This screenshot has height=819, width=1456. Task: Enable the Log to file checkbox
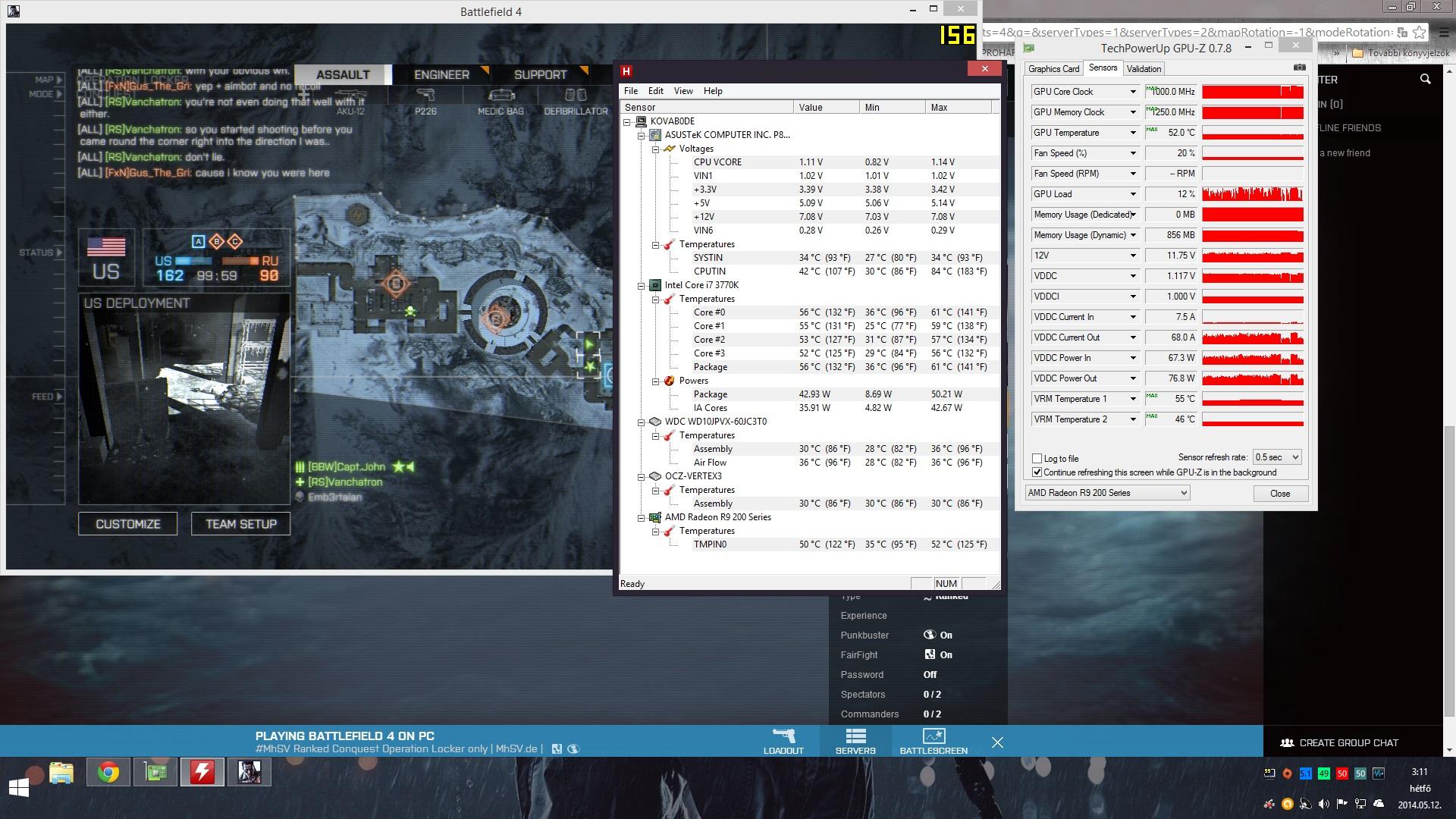point(1037,459)
